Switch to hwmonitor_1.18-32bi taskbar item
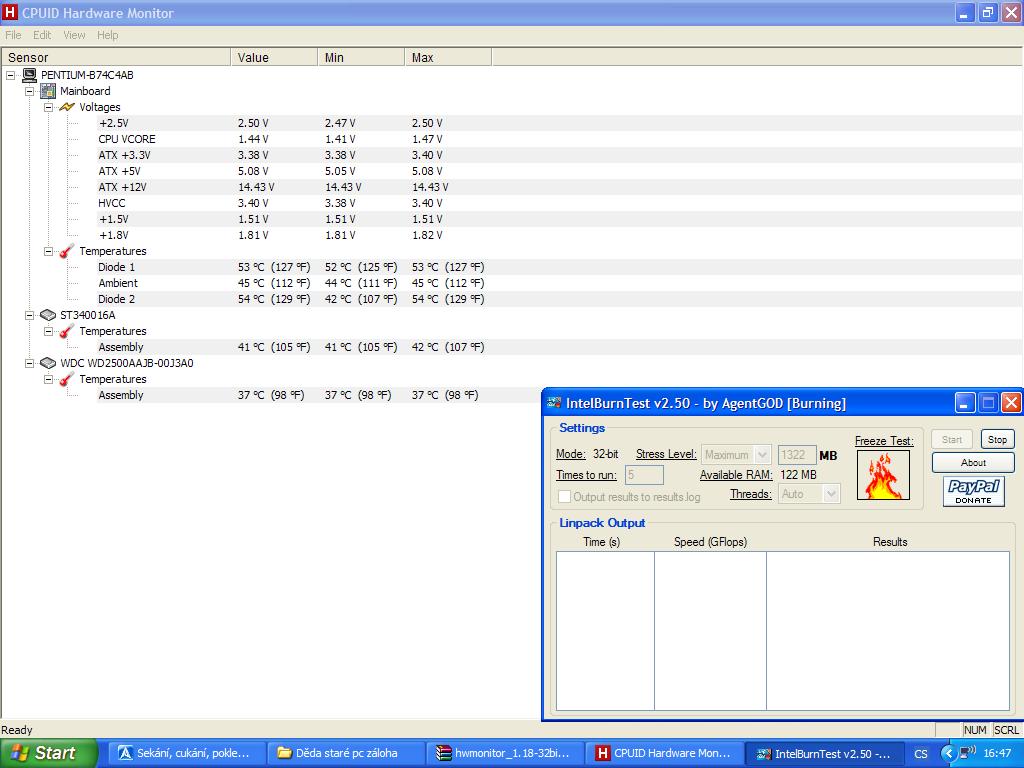 (x=504, y=753)
